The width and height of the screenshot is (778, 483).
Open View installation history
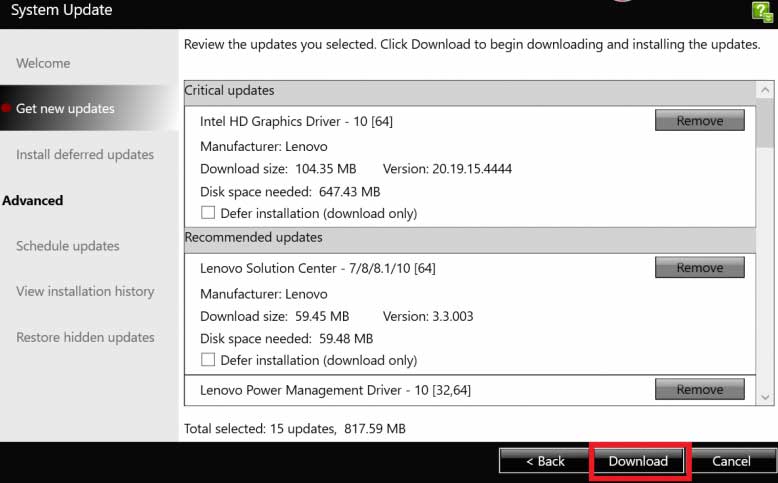pyautogui.click(x=85, y=291)
